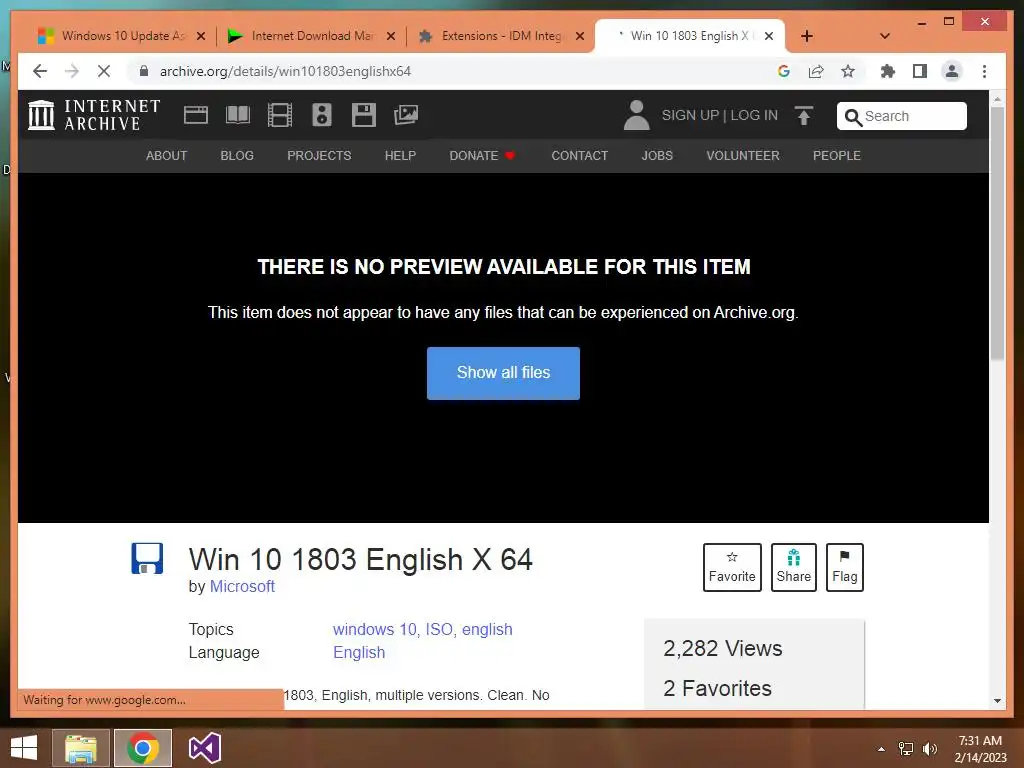Viewport: 1024px width, 768px height.
Task: Click the page vertical scrollbar thumb
Action: (997, 233)
